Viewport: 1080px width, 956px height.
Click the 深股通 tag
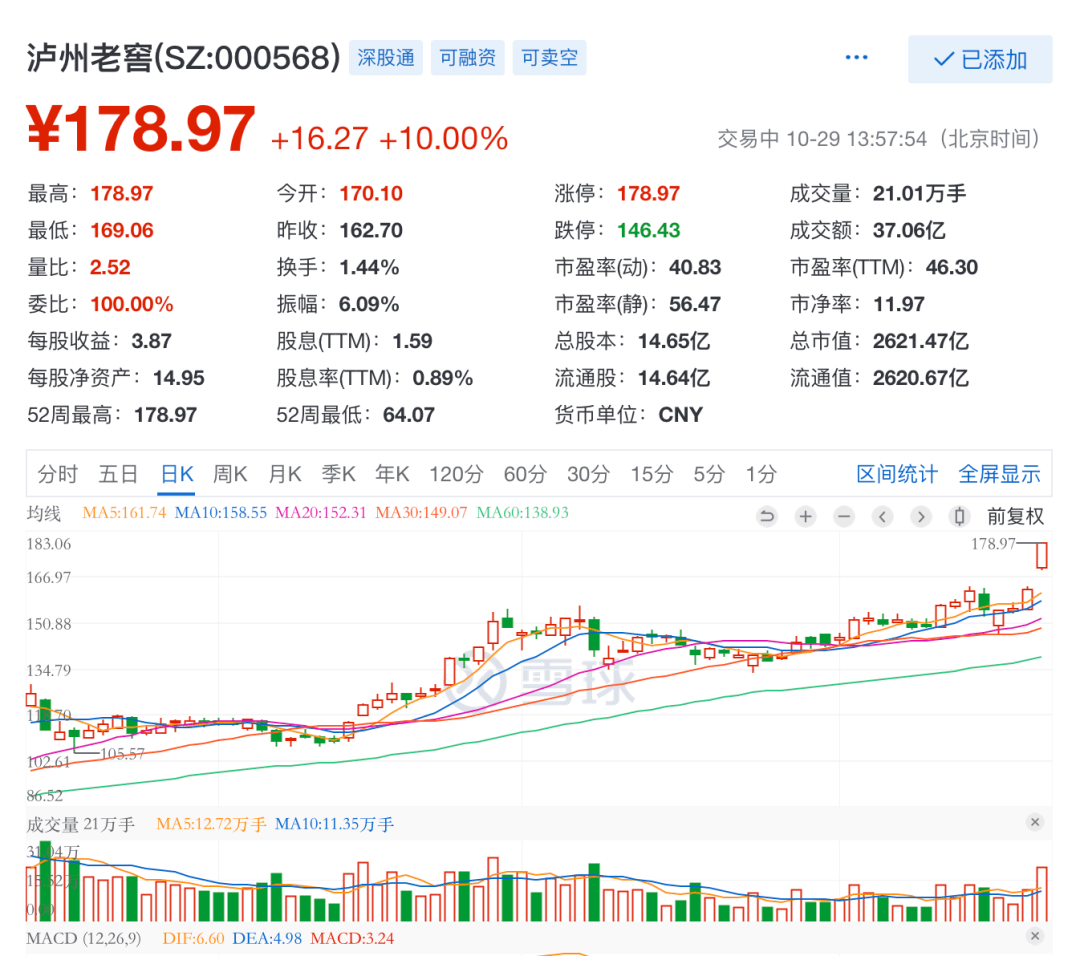coord(386,58)
